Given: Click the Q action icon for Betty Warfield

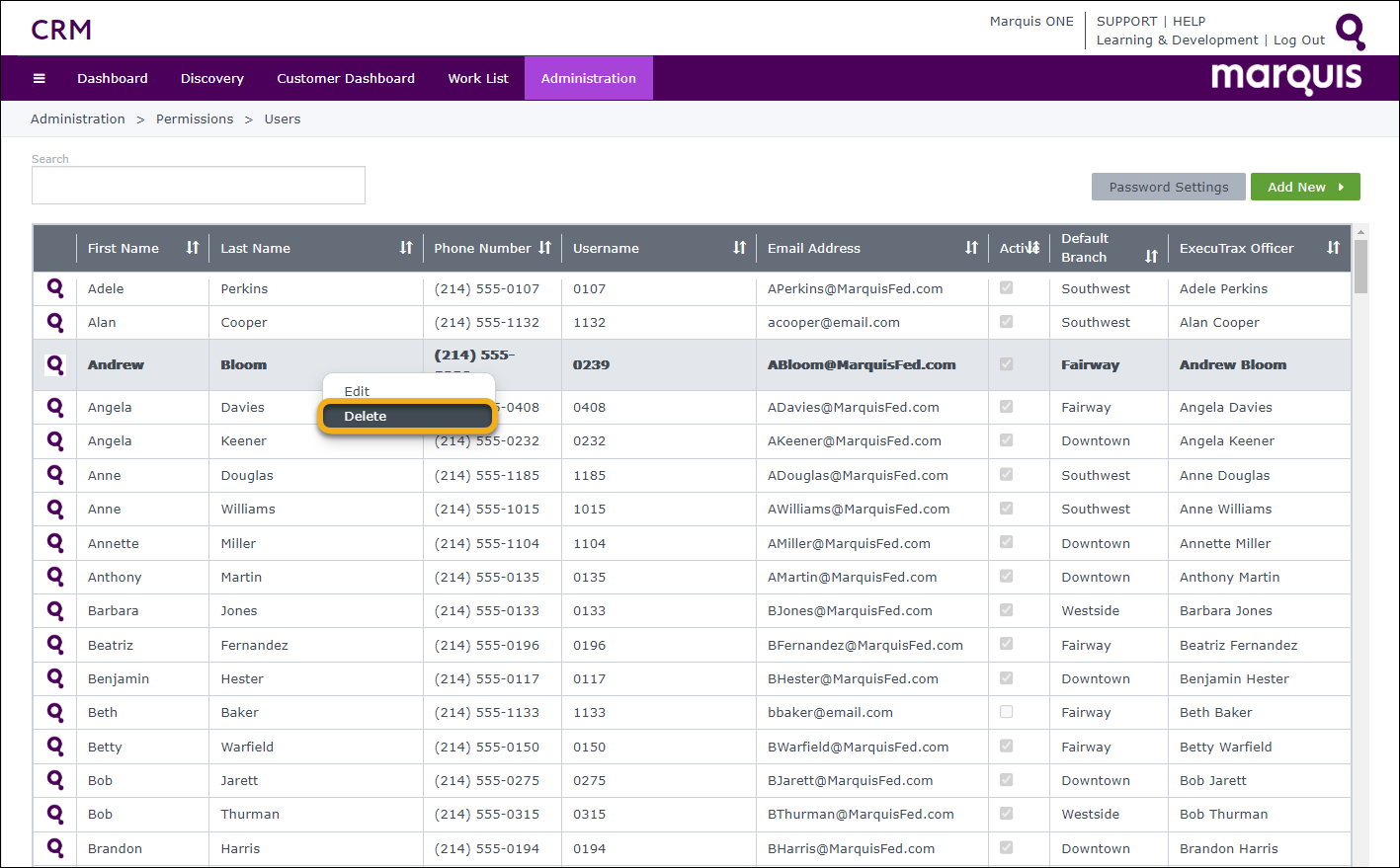Looking at the screenshot, I should pyautogui.click(x=55, y=747).
